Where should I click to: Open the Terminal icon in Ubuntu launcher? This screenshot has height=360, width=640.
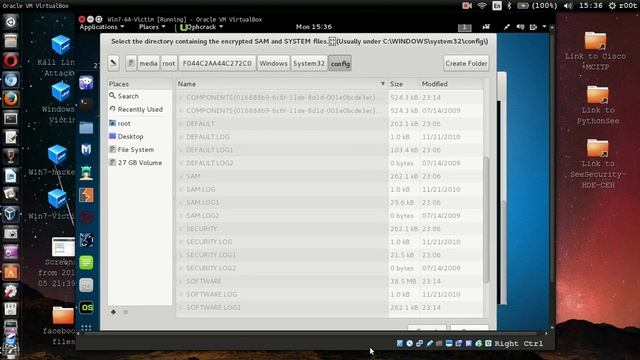pyautogui.click(x=11, y=118)
